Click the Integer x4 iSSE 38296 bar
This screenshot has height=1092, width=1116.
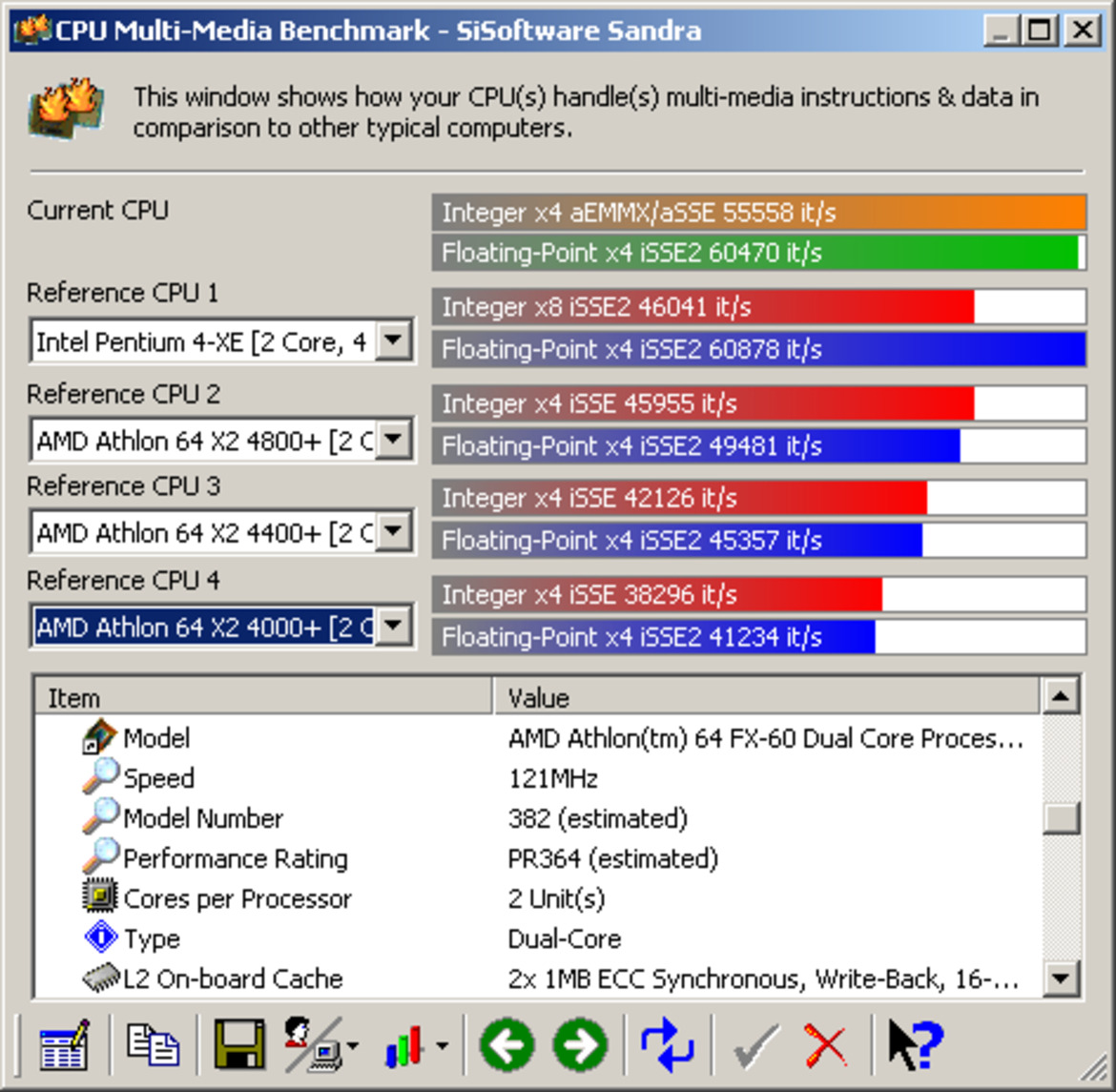[758, 594]
